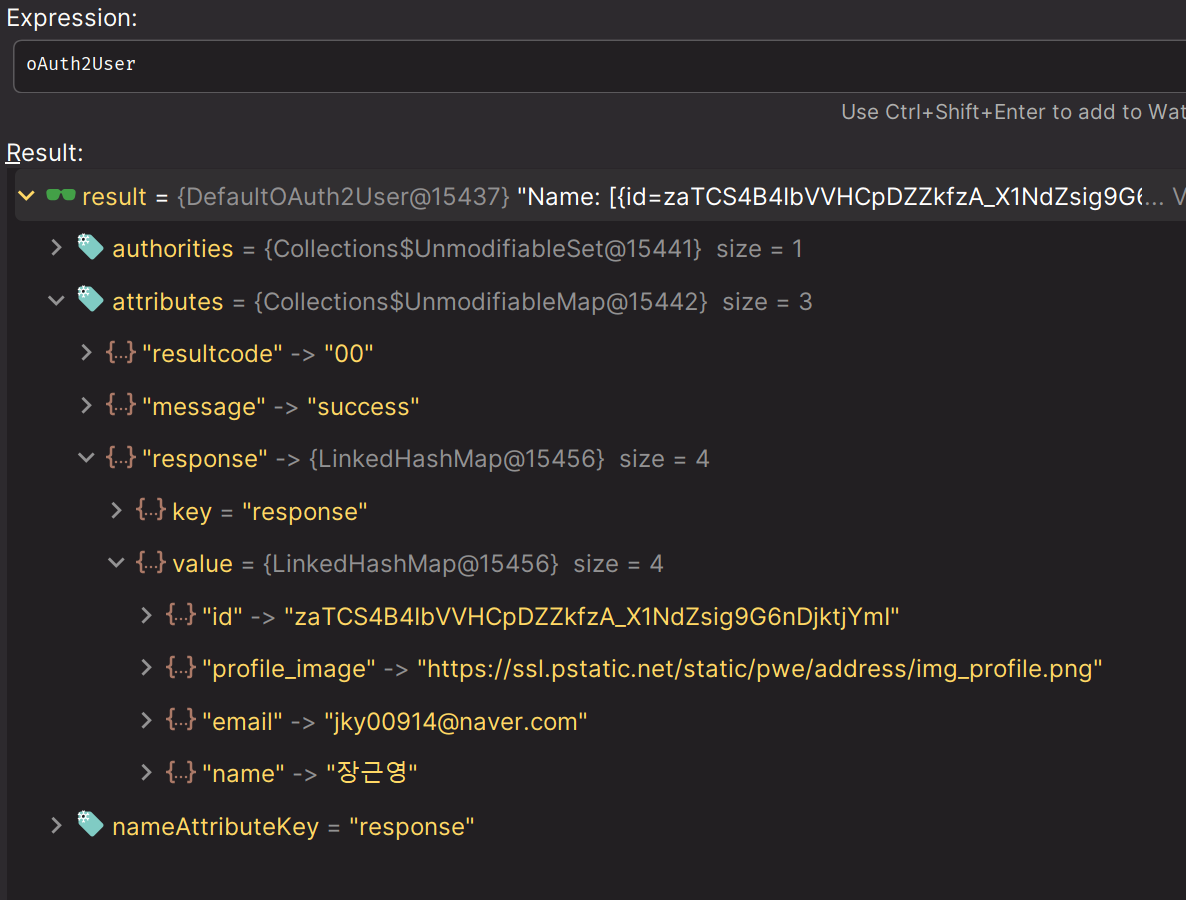Viewport: 1186px width, 900px height.
Task: Click the braces icon next to "message"
Action: tap(121, 406)
